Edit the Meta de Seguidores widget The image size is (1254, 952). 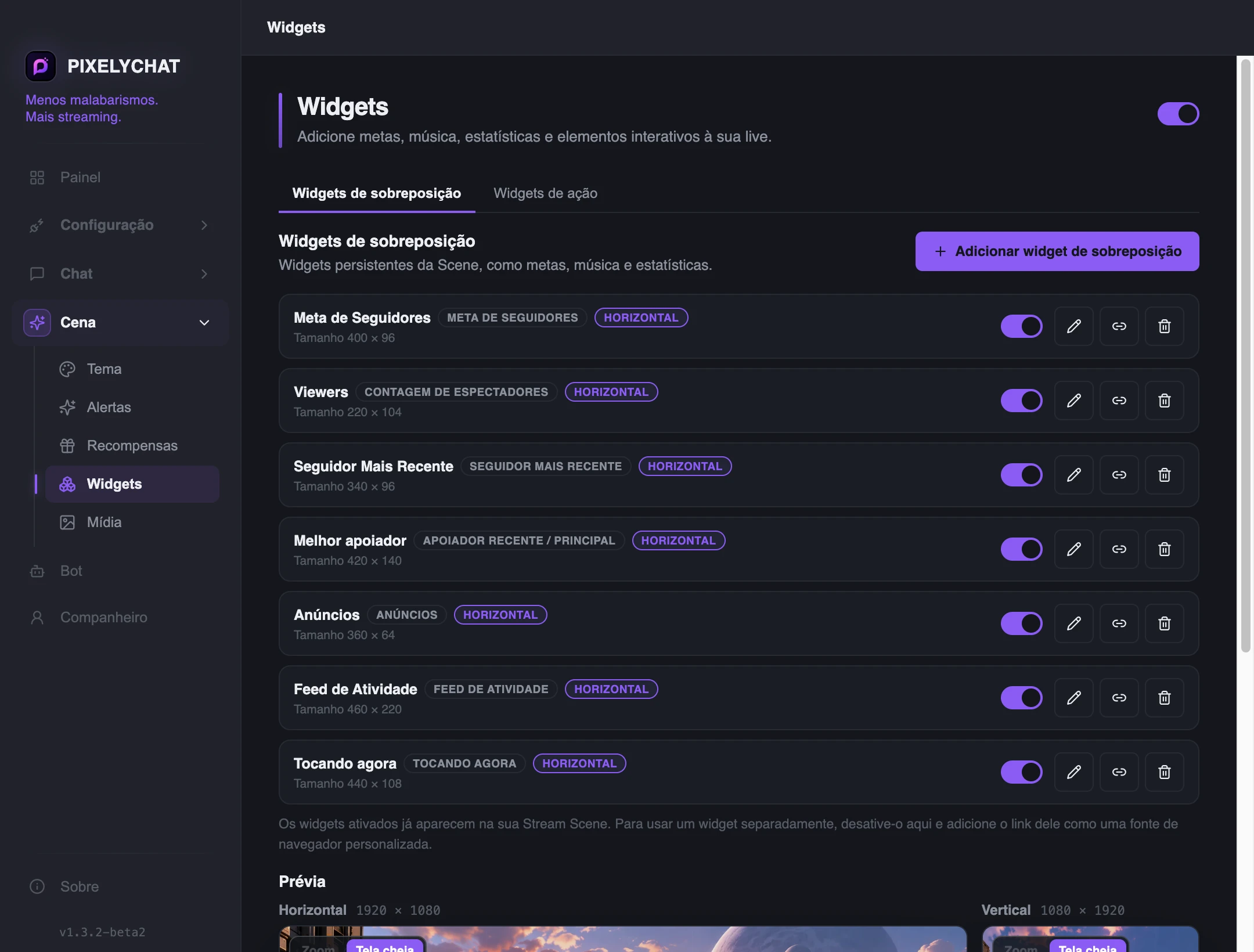click(1073, 326)
